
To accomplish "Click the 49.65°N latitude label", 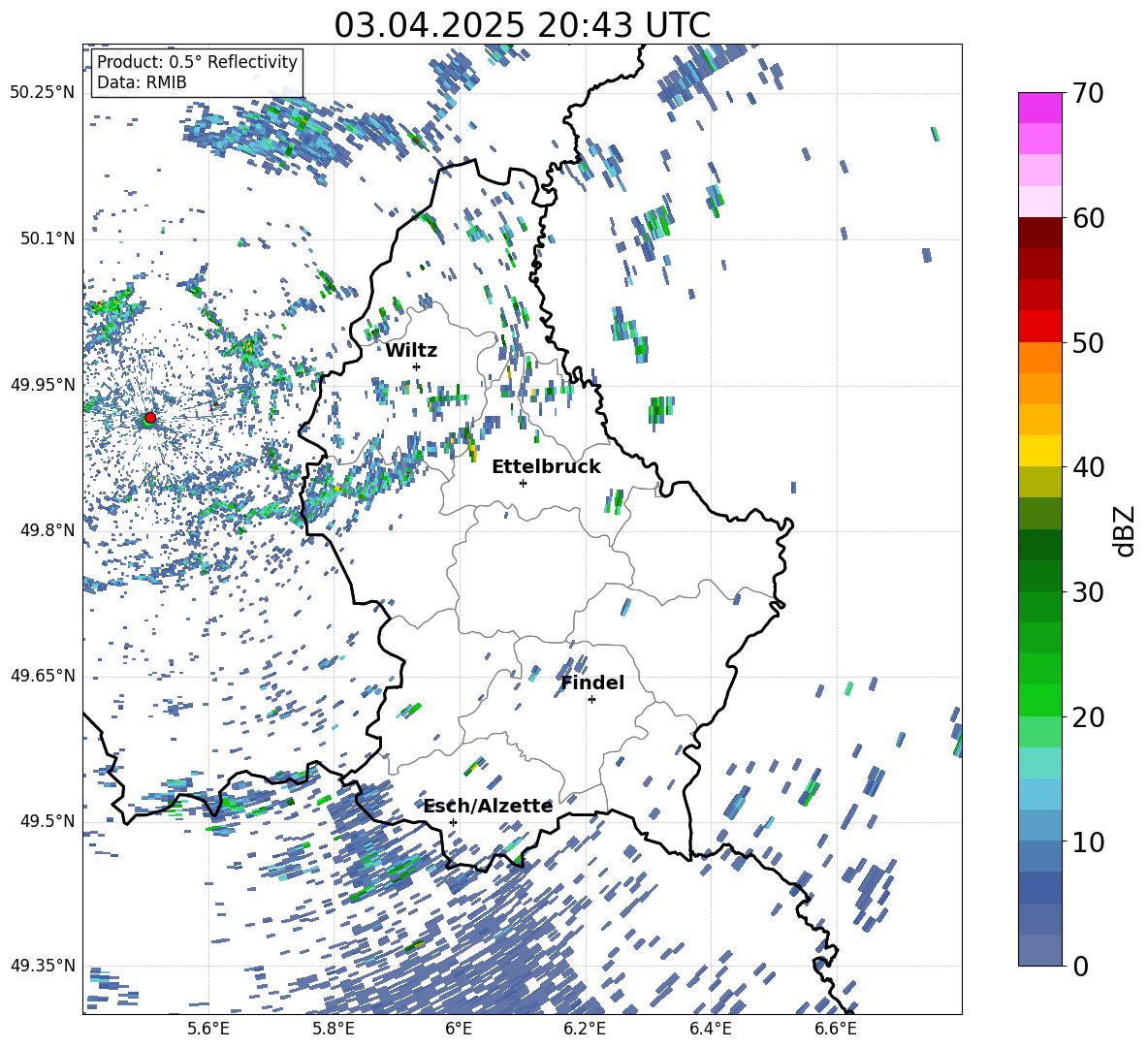I will [43, 676].
